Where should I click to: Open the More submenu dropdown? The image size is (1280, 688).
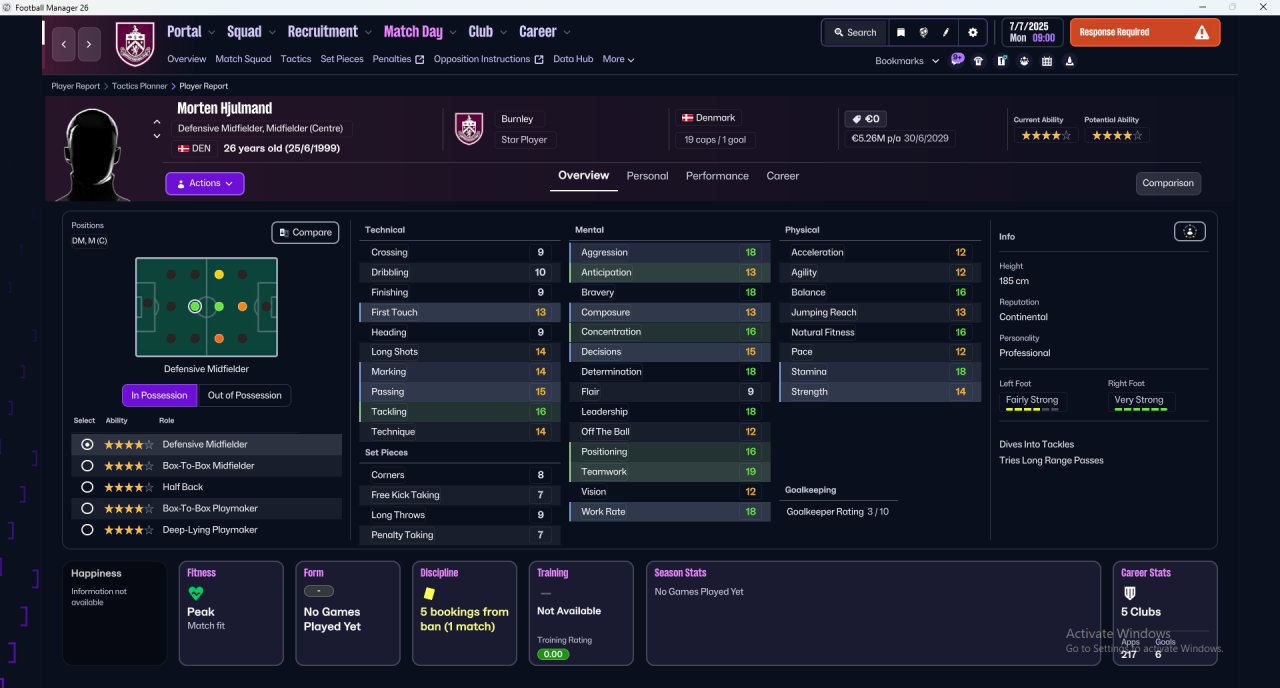pyautogui.click(x=618, y=59)
